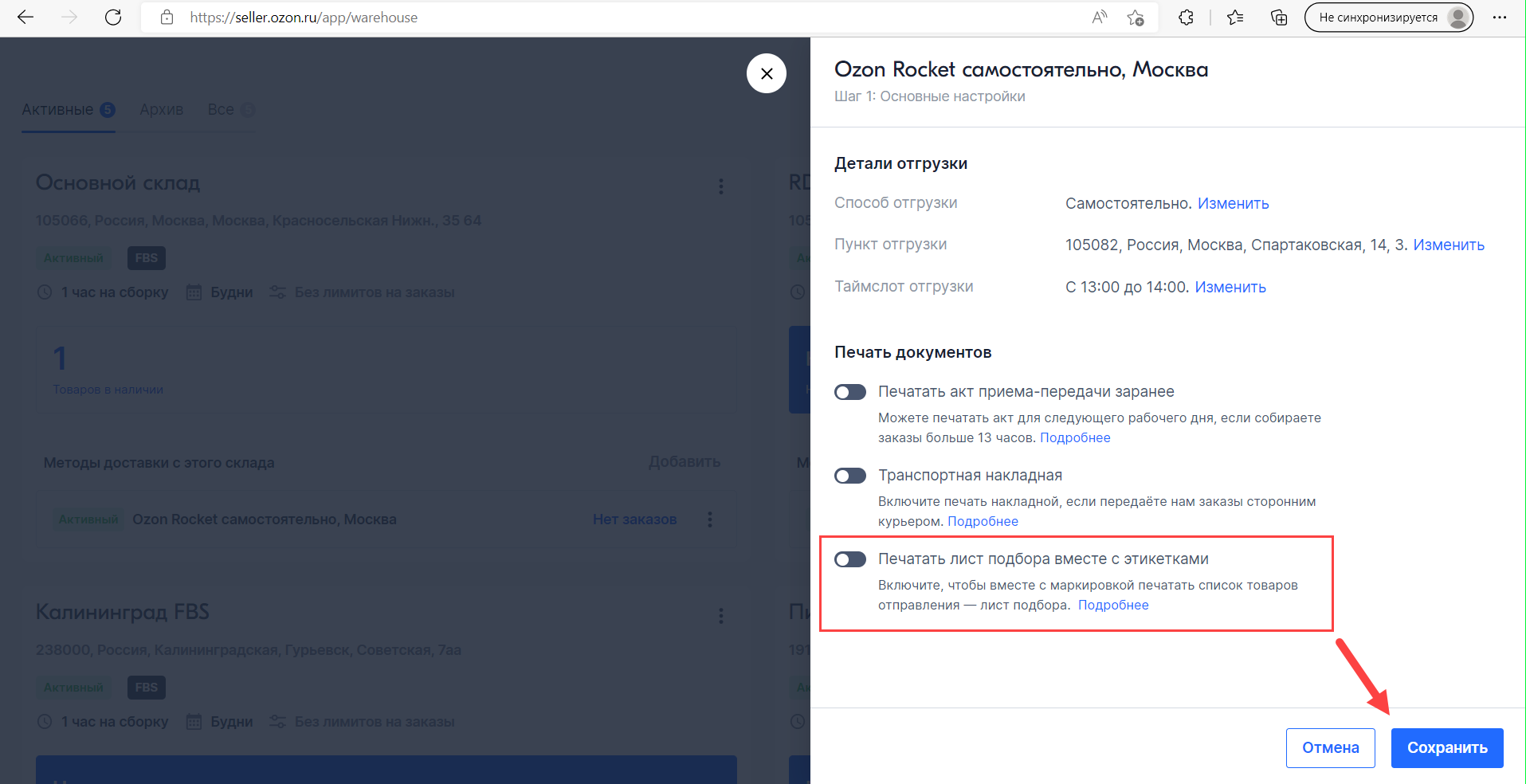Click the FBS badge under Основной склад
This screenshot has width=1526, height=784.
click(147, 258)
